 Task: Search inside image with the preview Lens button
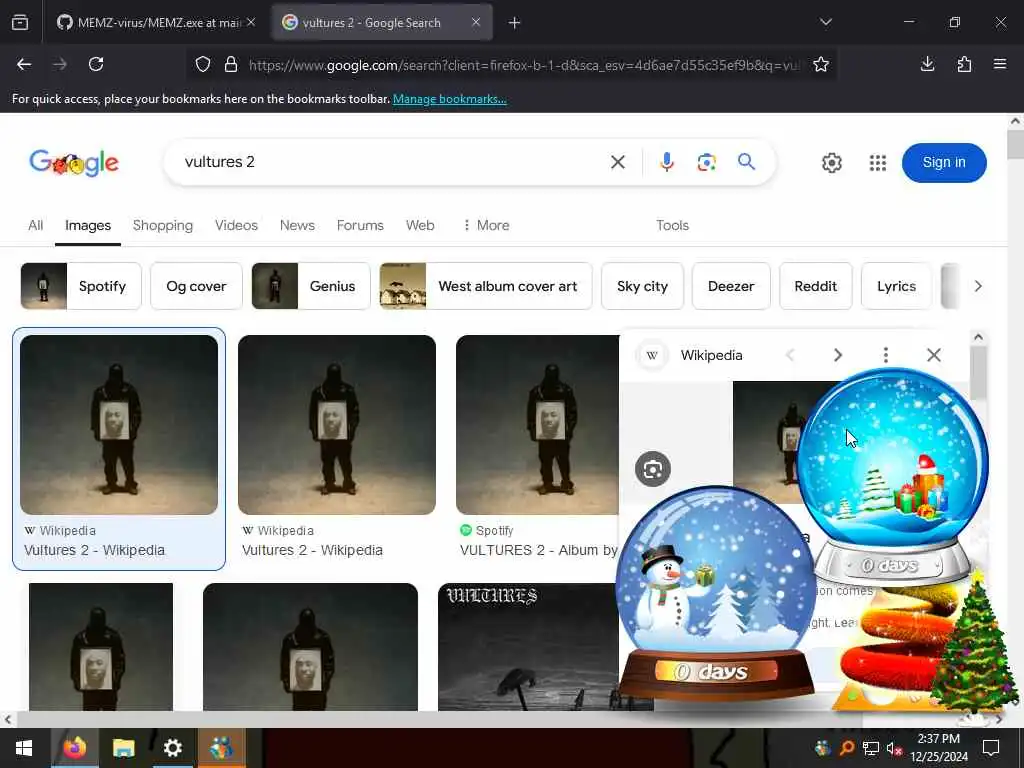click(x=652, y=469)
